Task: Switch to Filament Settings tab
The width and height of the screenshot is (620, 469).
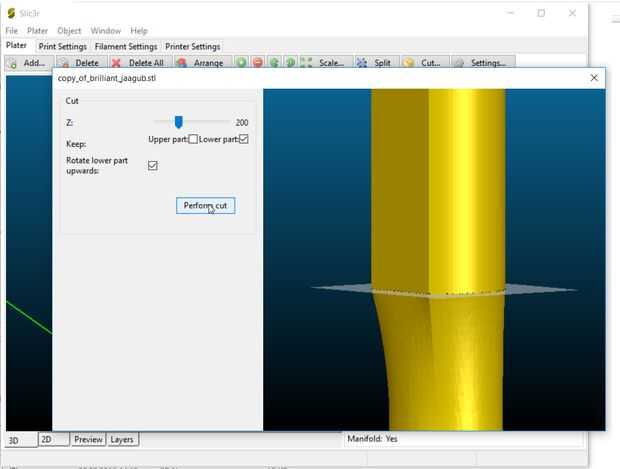Action: [126, 46]
